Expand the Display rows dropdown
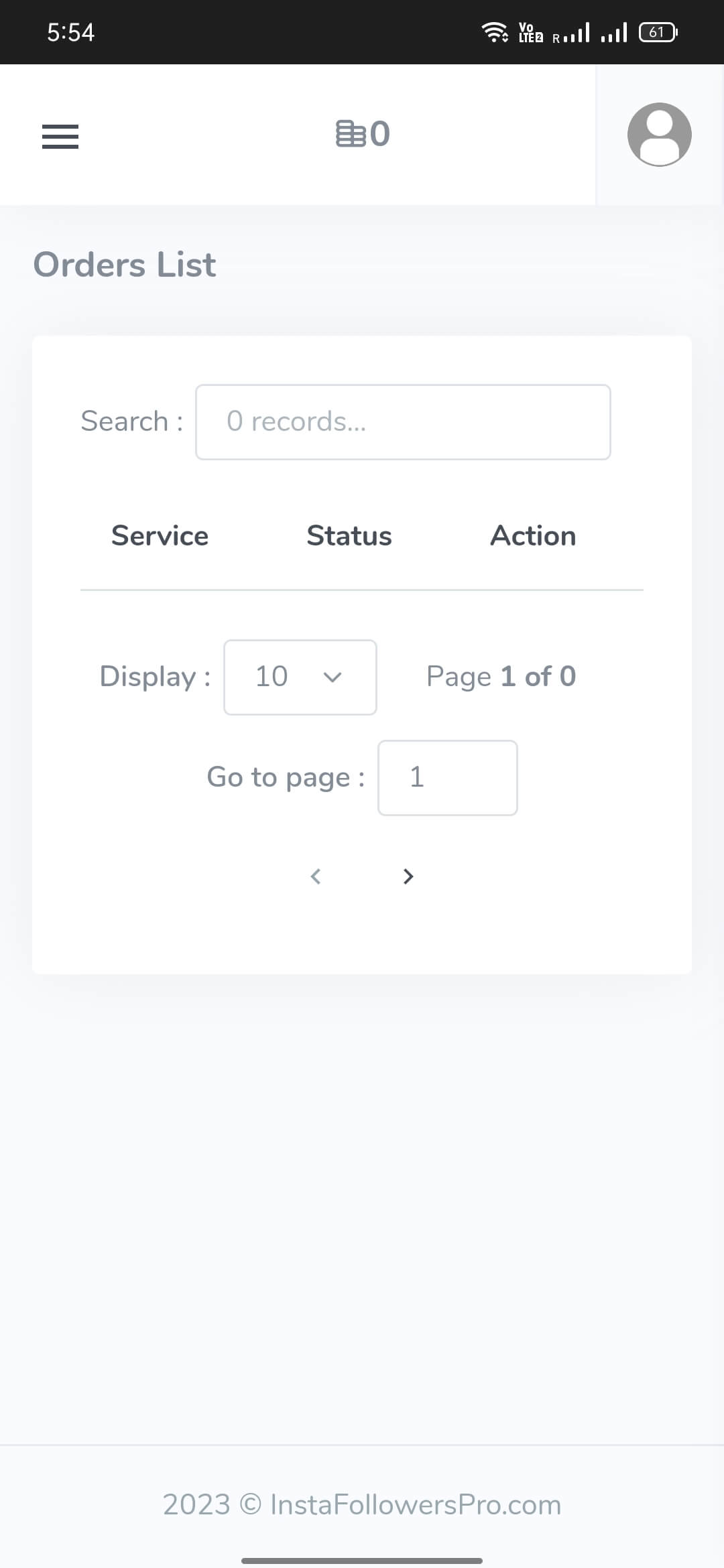The width and height of the screenshot is (724, 1568). coord(300,677)
